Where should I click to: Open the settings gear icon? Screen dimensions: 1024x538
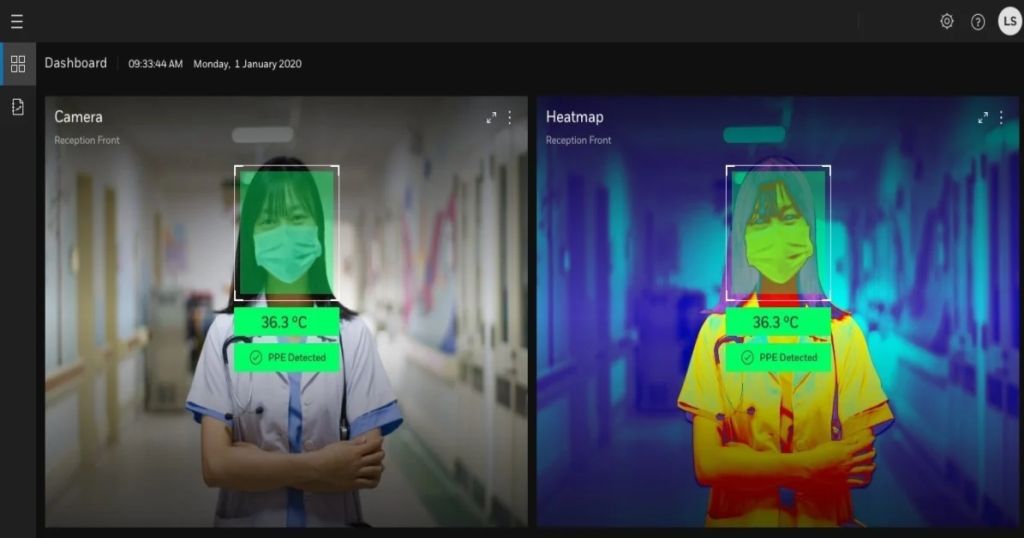(946, 22)
